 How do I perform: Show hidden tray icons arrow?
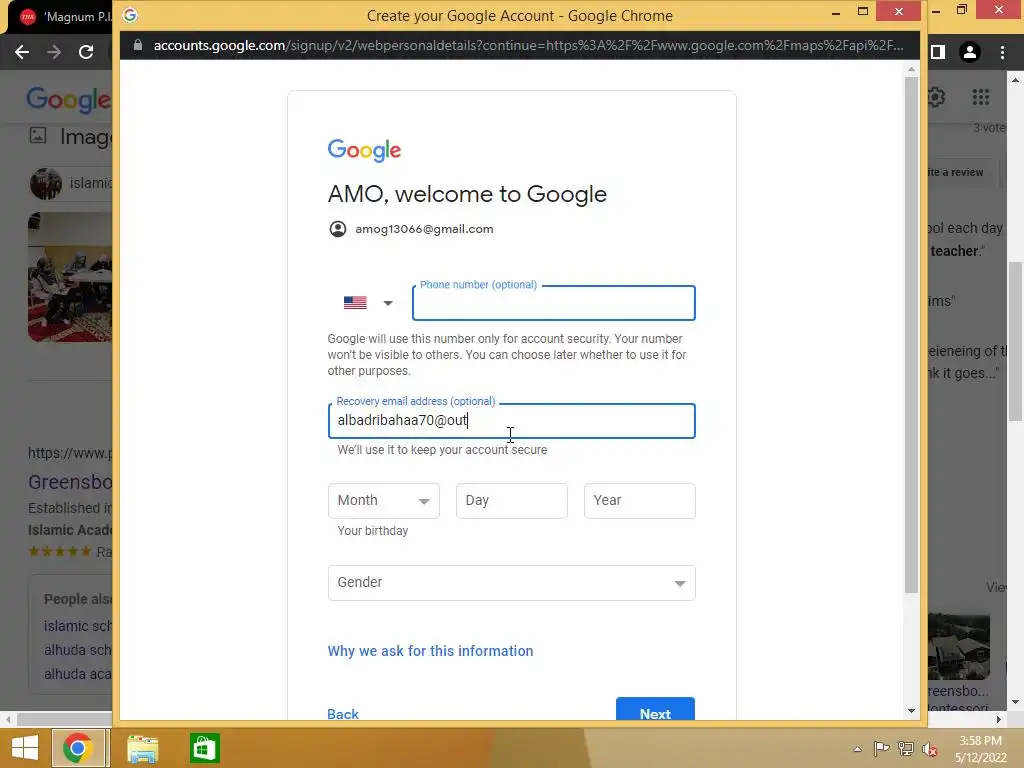pyautogui.click(x=857, y=749)
